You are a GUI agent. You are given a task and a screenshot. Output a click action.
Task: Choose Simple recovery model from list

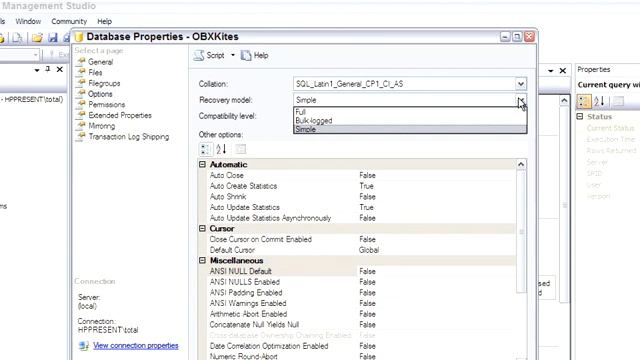410,129
